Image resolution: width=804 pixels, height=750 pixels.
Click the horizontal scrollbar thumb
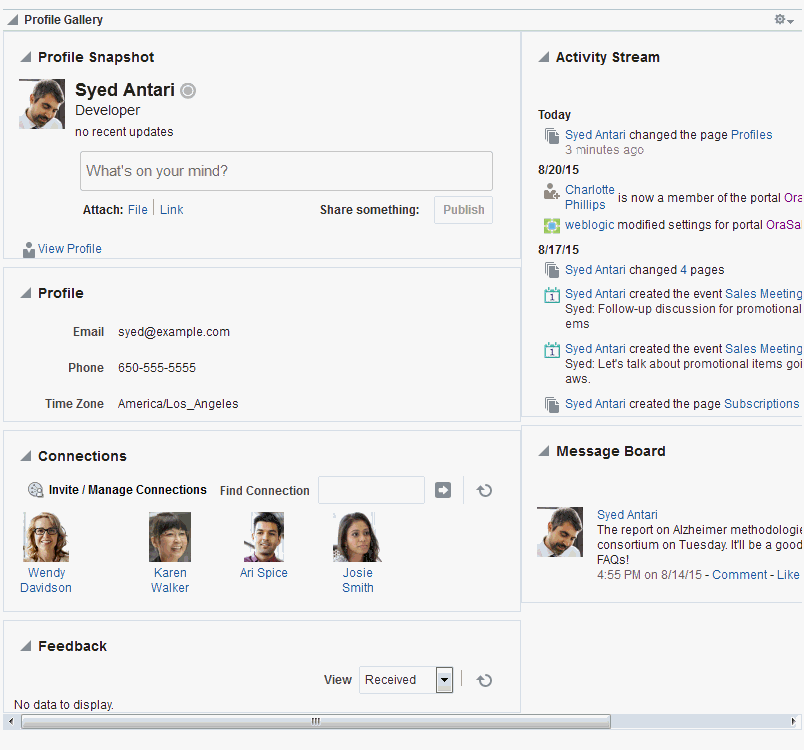coord(316,721)
